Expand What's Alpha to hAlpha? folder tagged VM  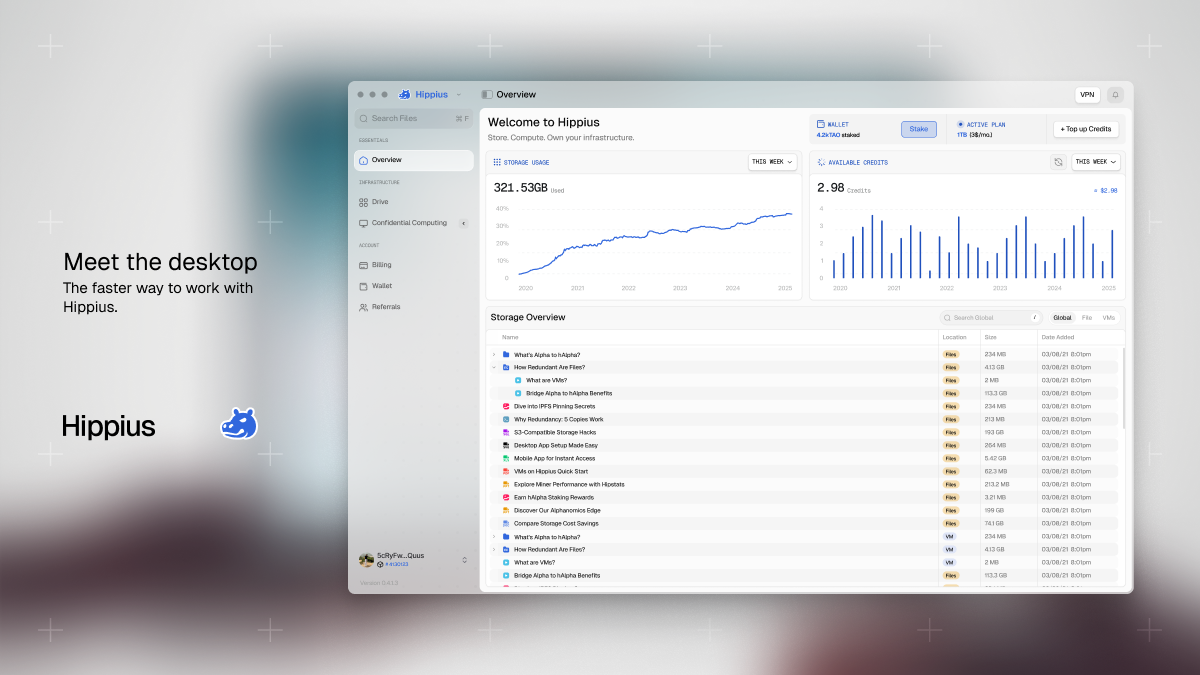click(494, 536)
